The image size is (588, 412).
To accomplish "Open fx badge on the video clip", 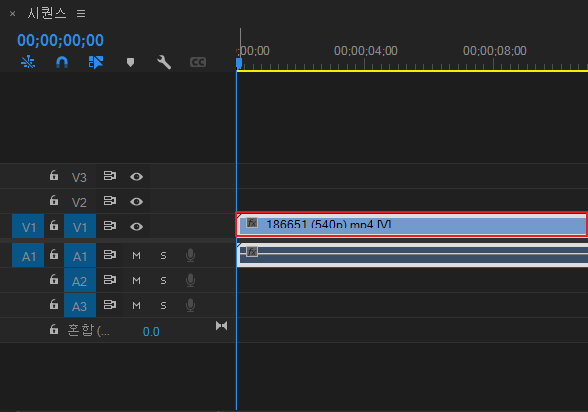I will [252, 223].
